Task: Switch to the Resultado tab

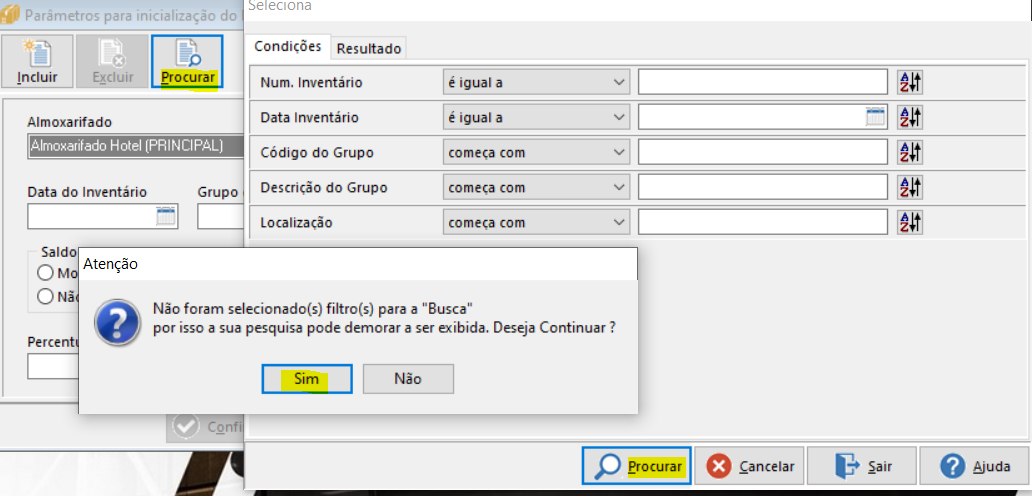Action: [369, 48]
